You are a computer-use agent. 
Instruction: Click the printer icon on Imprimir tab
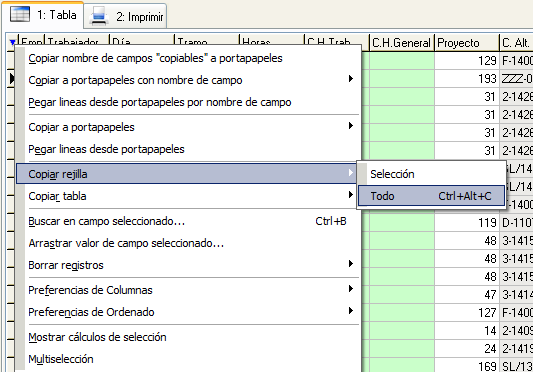pyautogui.click(x=99, y=16)
